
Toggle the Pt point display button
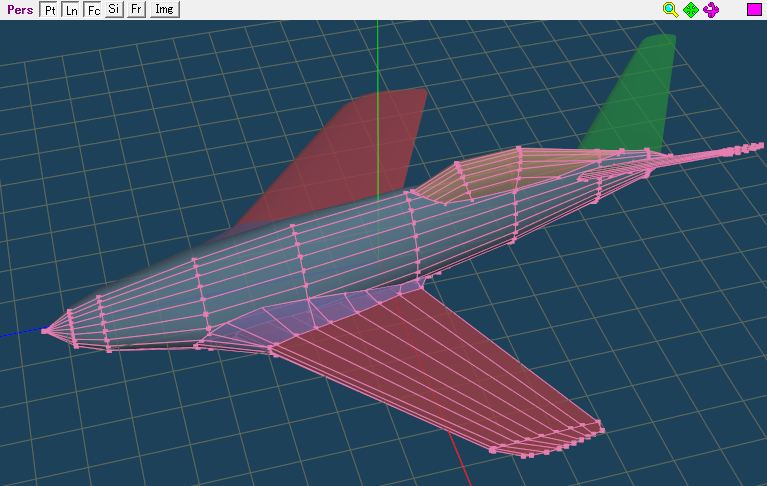click(49, 10)
